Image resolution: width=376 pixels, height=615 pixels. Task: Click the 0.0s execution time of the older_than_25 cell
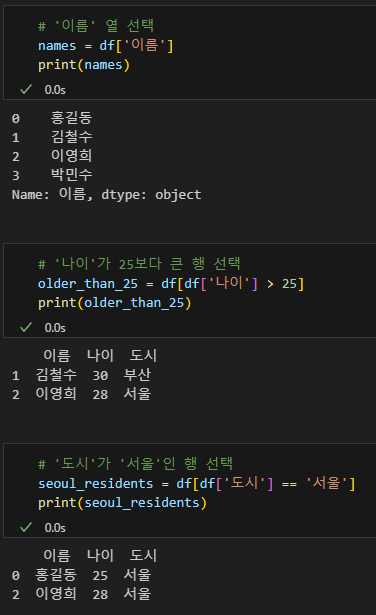pos(55,328)
